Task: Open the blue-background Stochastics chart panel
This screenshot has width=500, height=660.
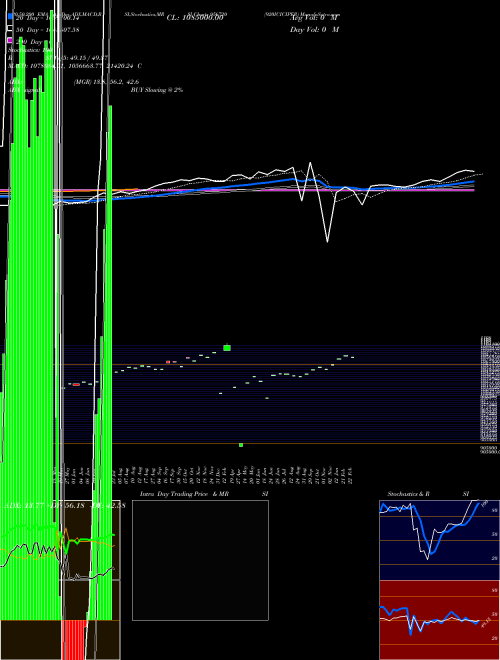Action: click(x=439, y=540)
